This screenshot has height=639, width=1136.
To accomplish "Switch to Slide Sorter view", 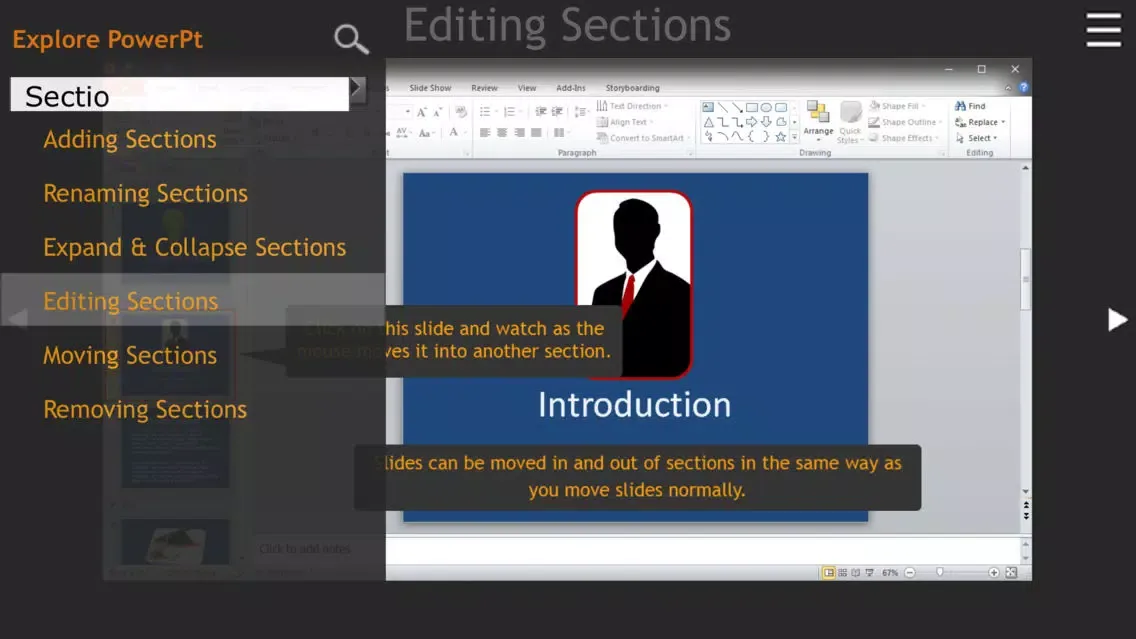I will pyautogui.click(x=843, y=572).
